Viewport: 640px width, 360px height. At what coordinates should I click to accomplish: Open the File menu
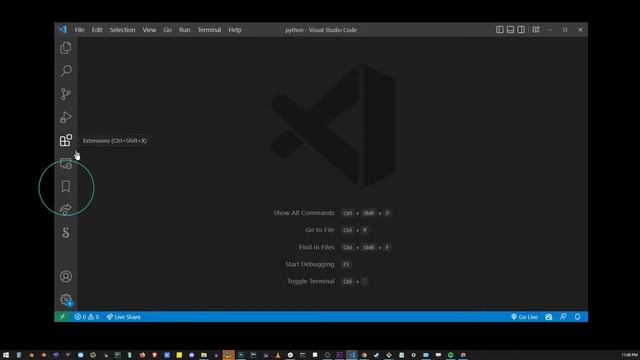tap(79, 30)
